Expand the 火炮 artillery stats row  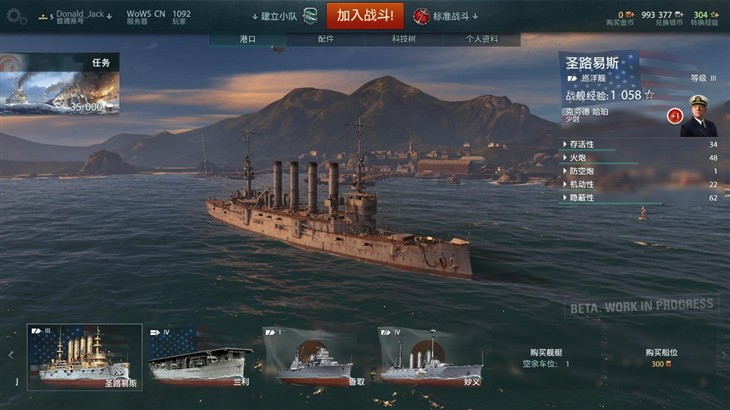(x=640, y=158)
